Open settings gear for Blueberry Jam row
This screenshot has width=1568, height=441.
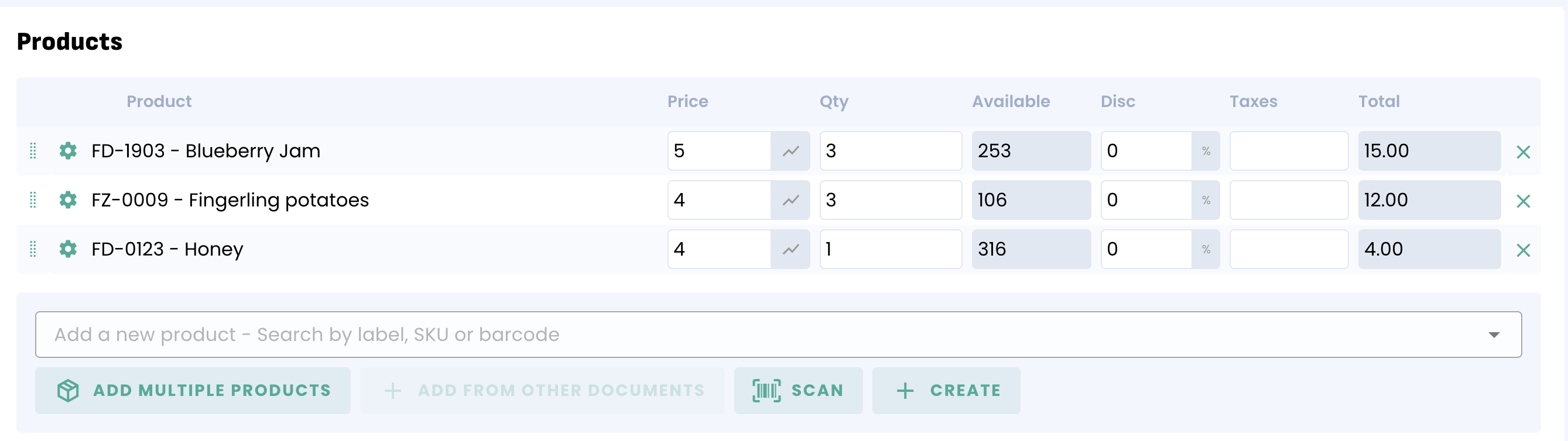coord(67,151)
